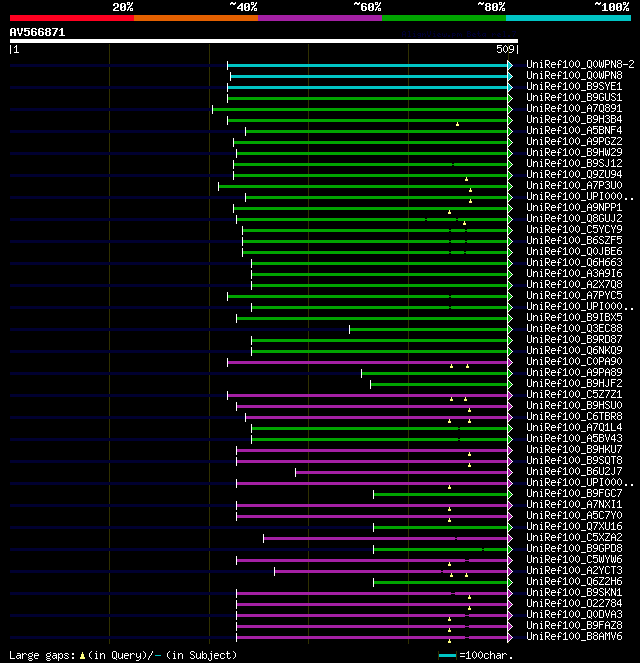Select UniRef100_C5WYW6 entry
Image resolution: width=640 pixels, height=663 pixels.
(x=574, y=559)
